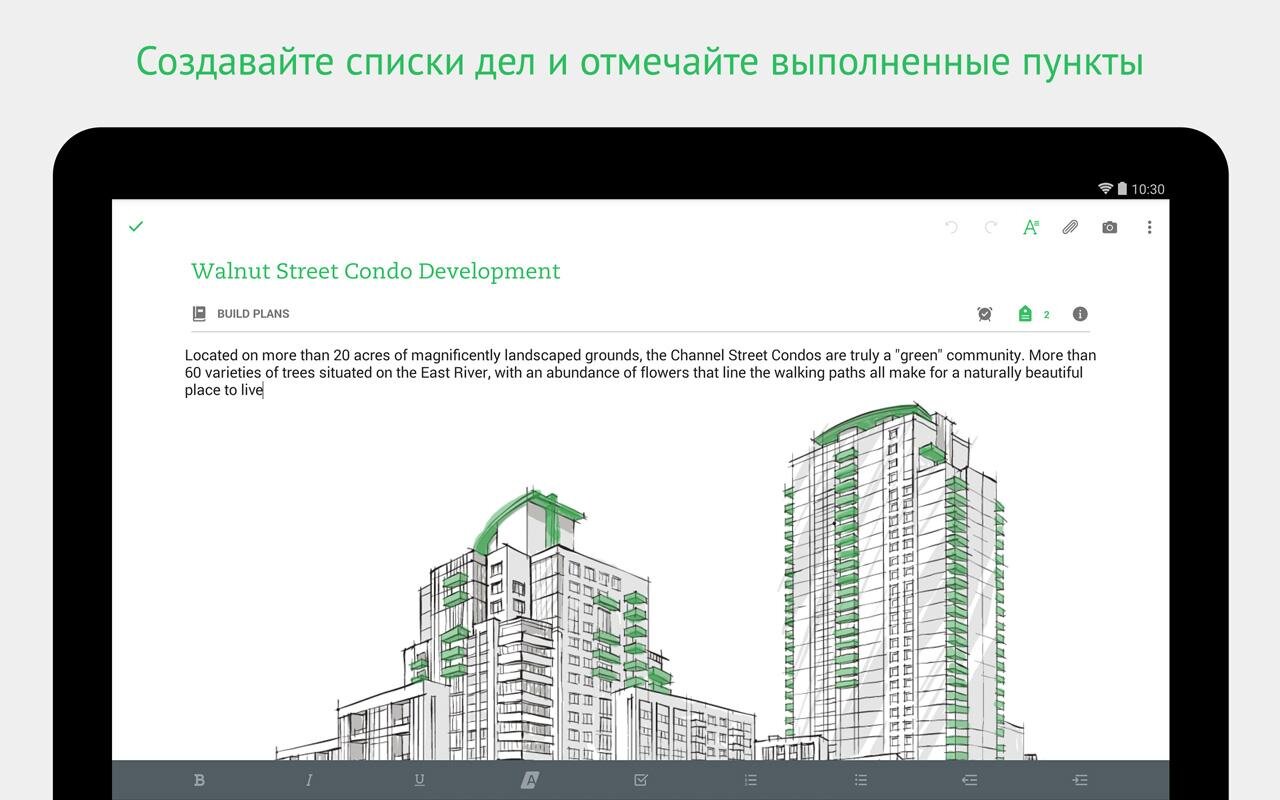
Task: Open the camera to add photo
Action: point(1109,228)
